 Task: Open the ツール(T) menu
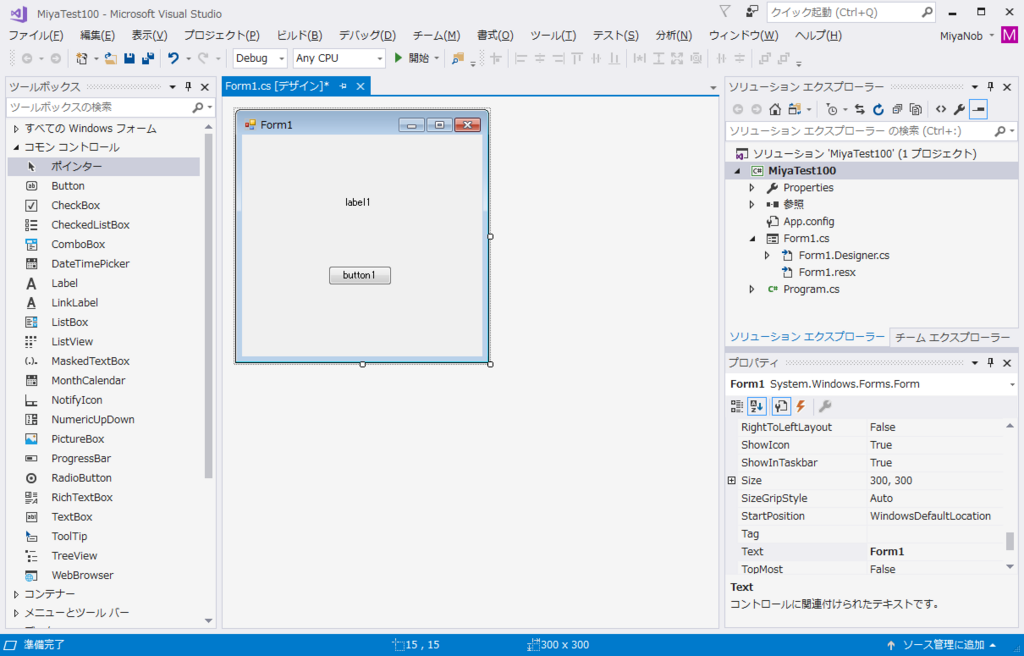[552, 35]
